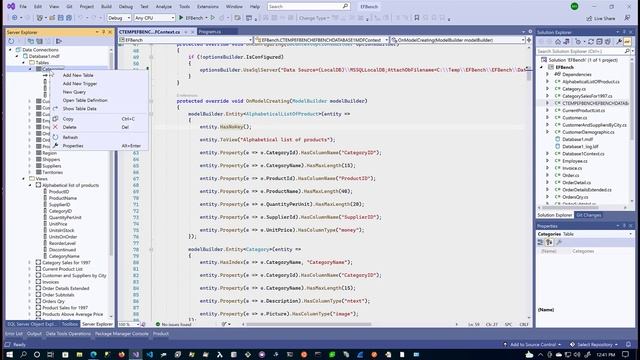Pin the Server Explorer panel with the pushpin
The width and height of the screenshot is (640, 360).
point(104,32)
